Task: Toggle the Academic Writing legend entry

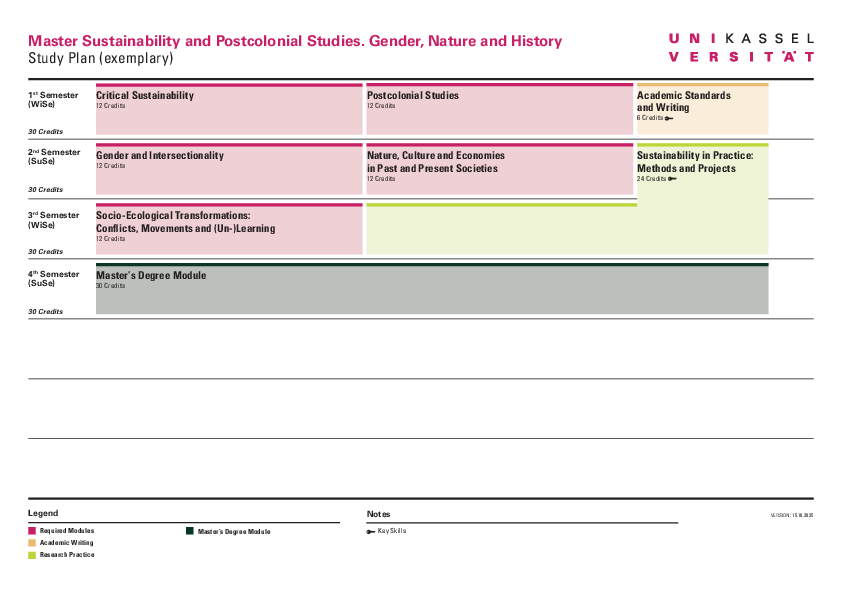Action: (58, 543)
